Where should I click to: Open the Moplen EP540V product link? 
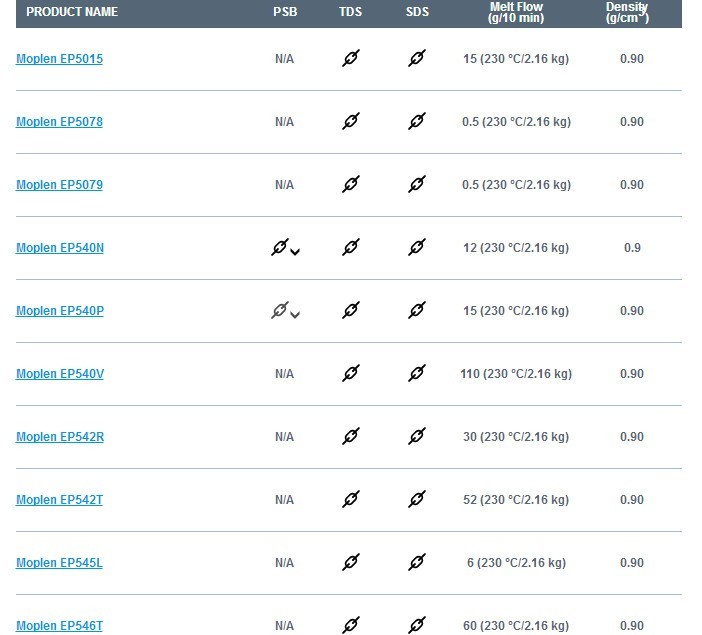(60, 373)
